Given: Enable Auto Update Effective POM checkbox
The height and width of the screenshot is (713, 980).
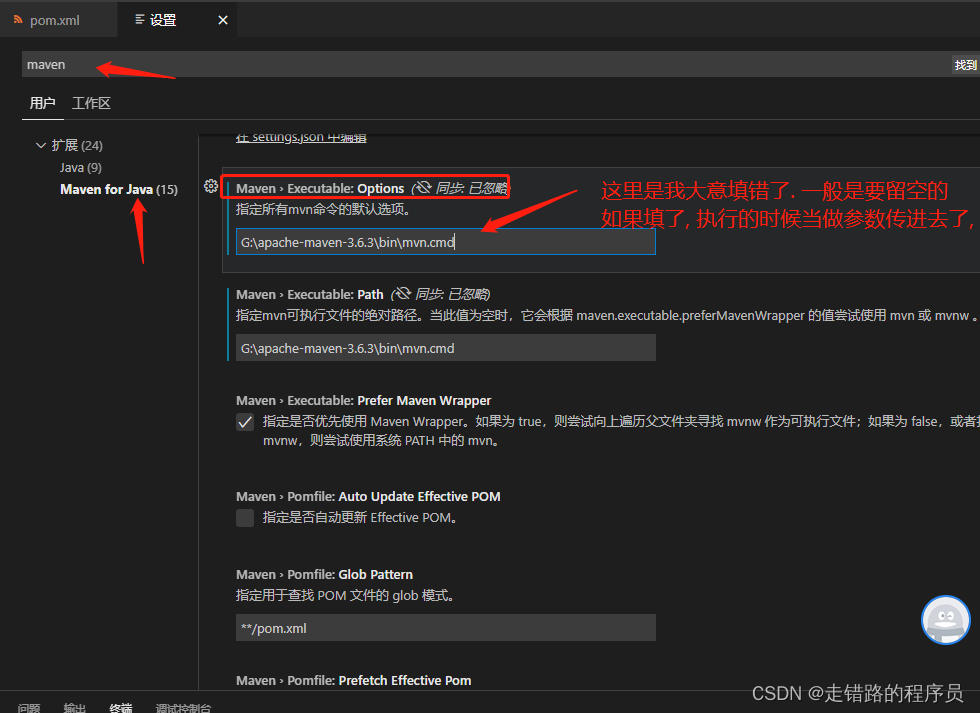Looking at the screenshot, I should [x=245, y=518].
